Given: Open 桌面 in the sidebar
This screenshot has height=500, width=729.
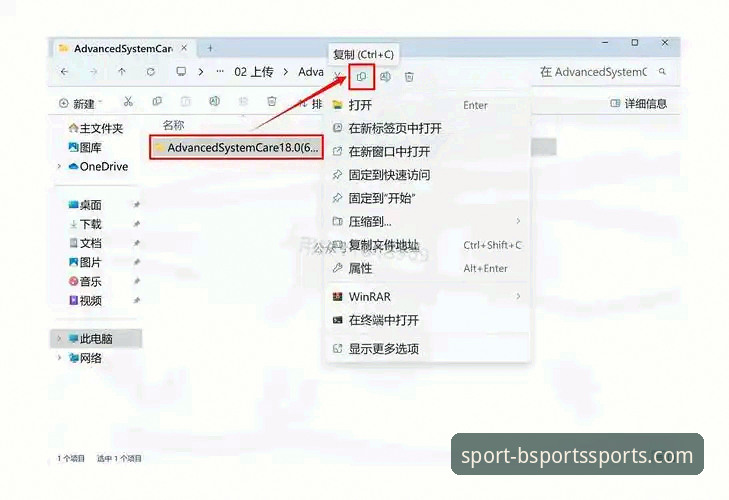Looking at the screenshot, I should coord(85,205).
